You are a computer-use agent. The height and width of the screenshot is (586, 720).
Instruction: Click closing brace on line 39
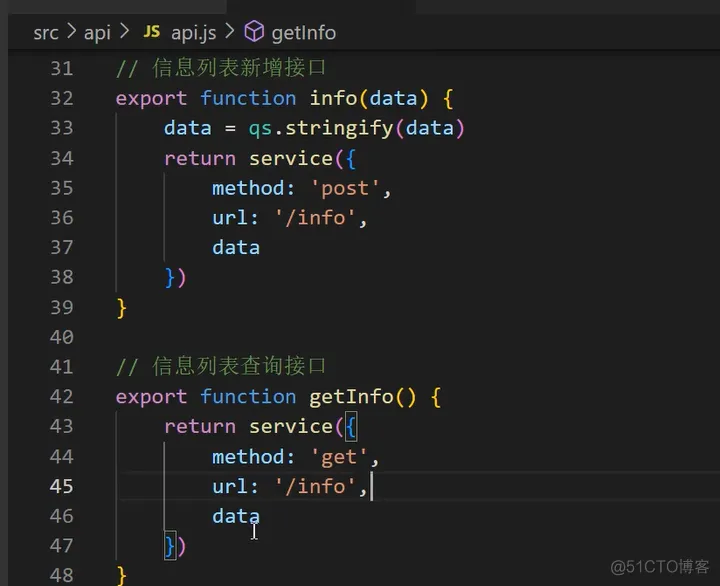[121, 308]
